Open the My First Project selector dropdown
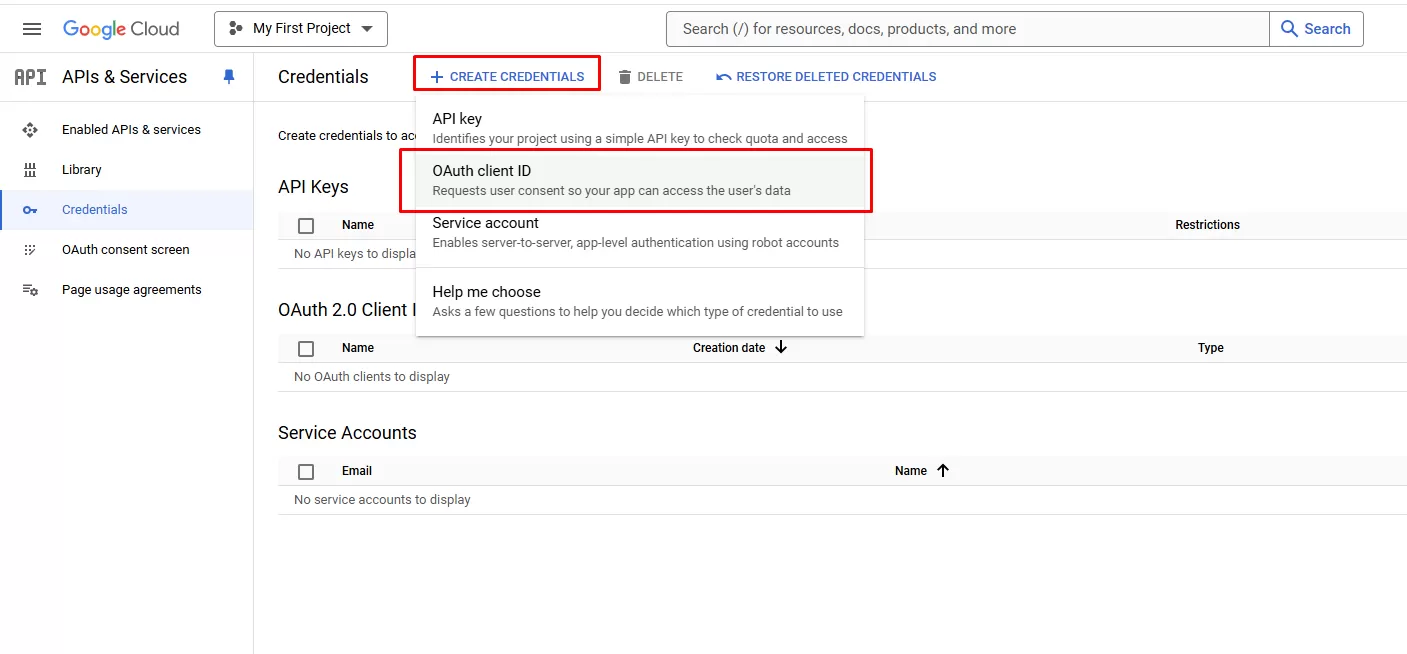 tap(301, 29)
